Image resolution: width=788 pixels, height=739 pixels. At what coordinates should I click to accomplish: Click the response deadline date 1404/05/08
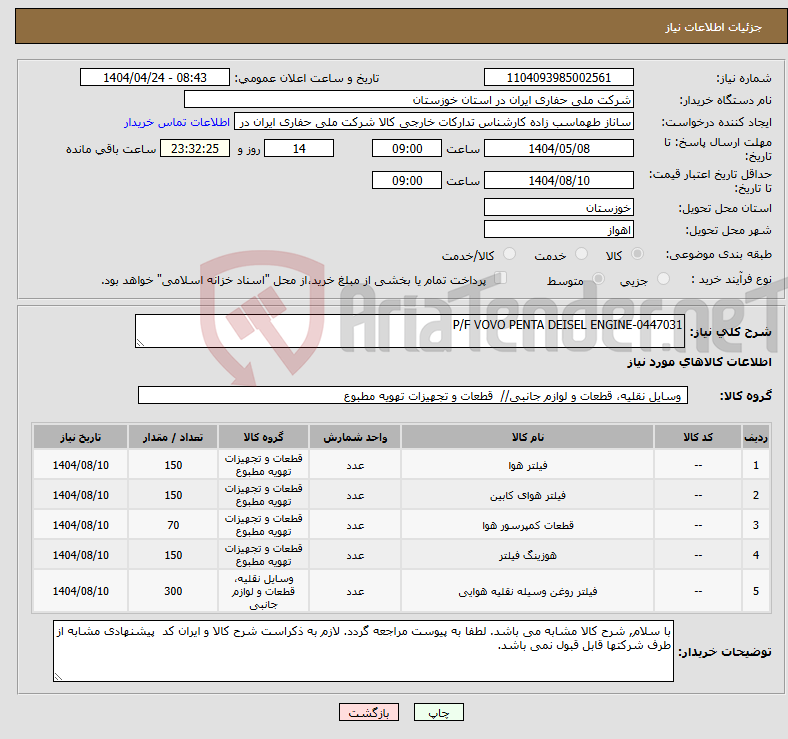click(558, 148)
